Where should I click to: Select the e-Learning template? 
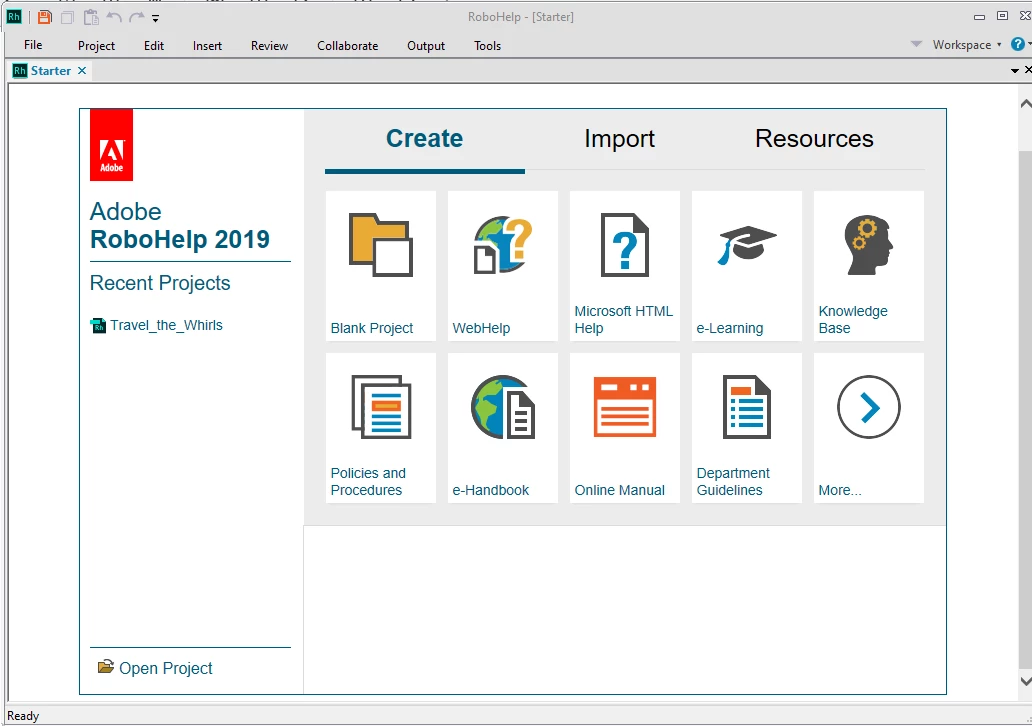747,266
